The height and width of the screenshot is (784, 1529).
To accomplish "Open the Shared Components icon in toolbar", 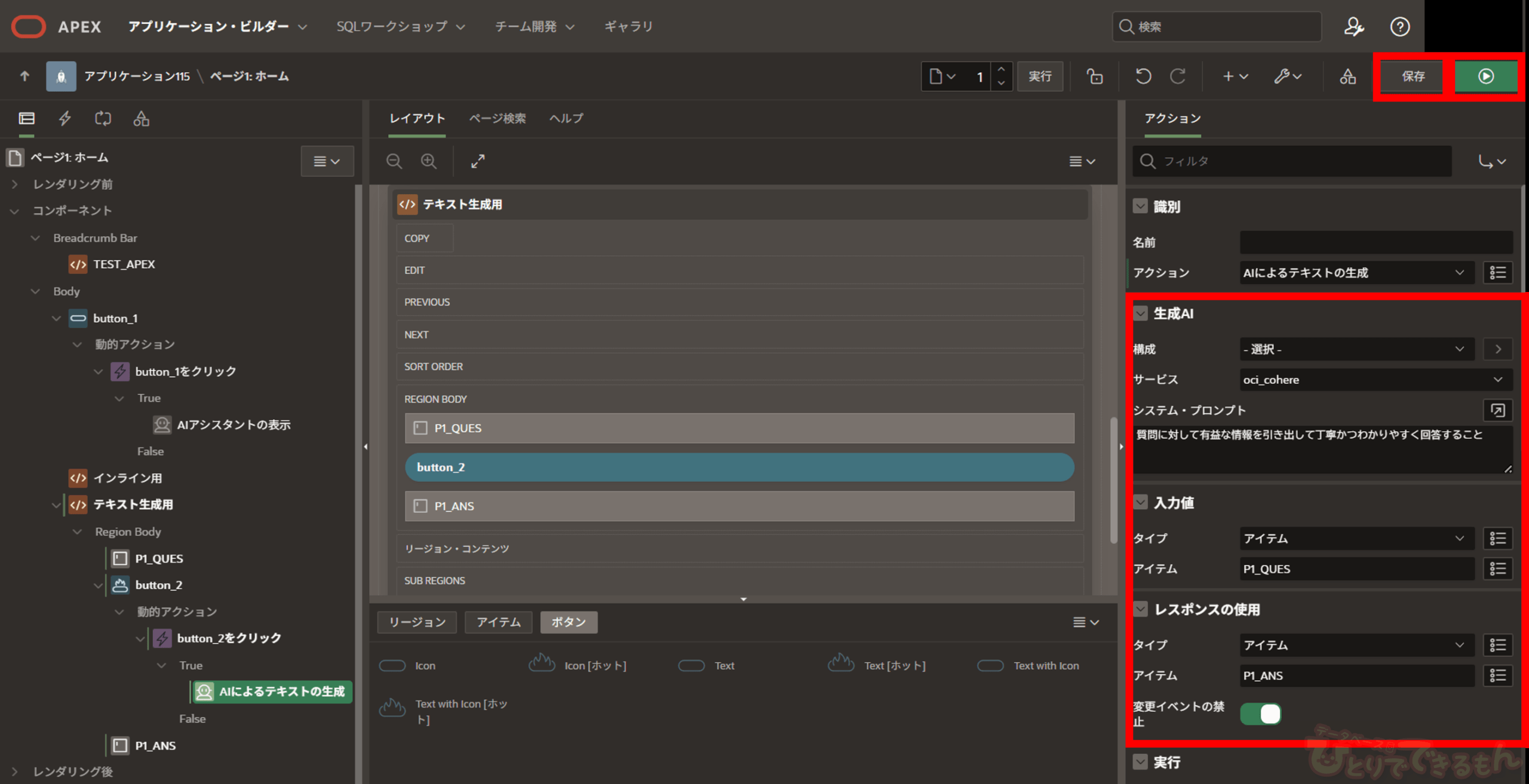I will pyautogui.click(x=1347, y=76).
